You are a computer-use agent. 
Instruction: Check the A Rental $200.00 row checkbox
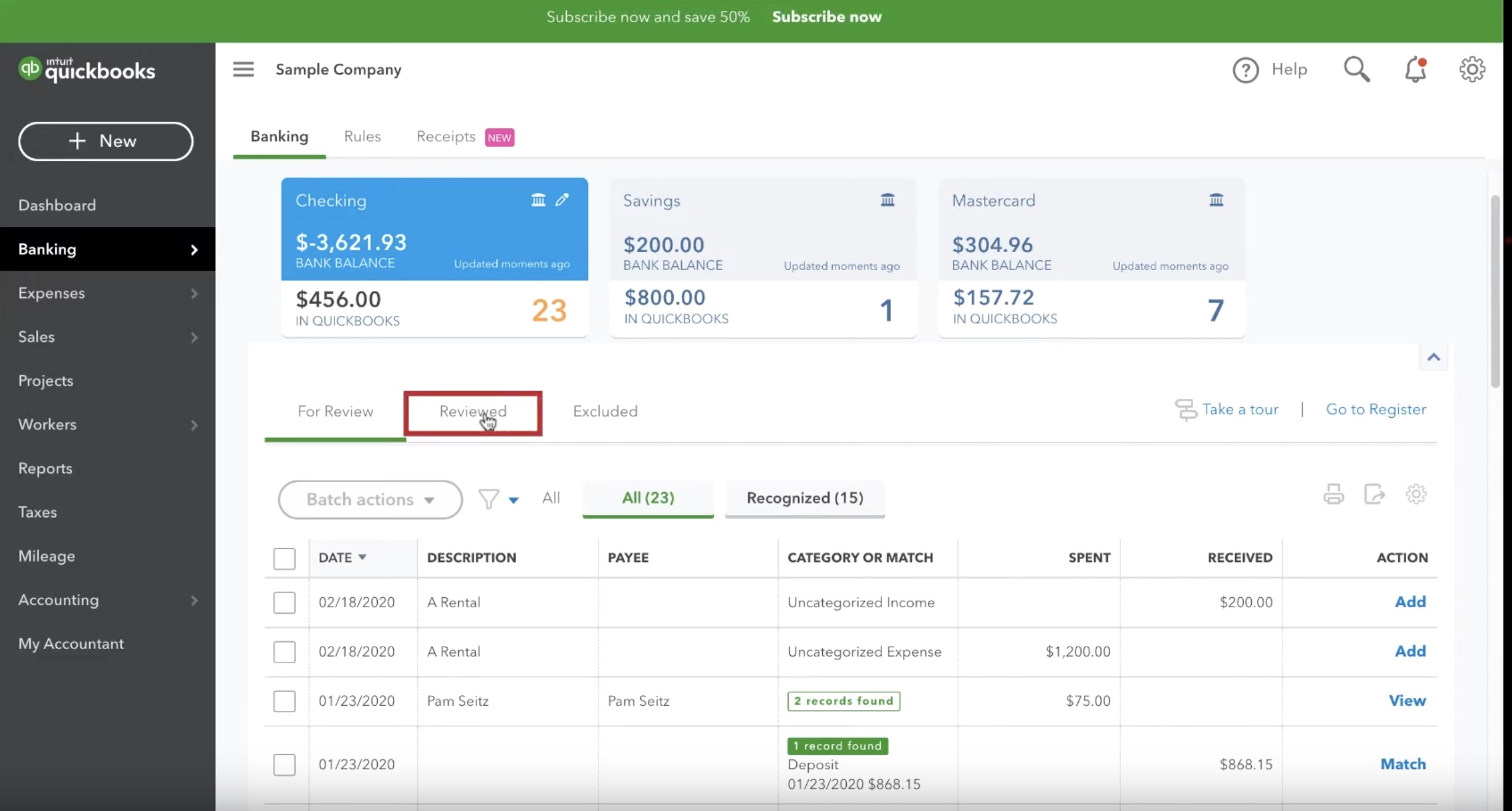point(284,602)
